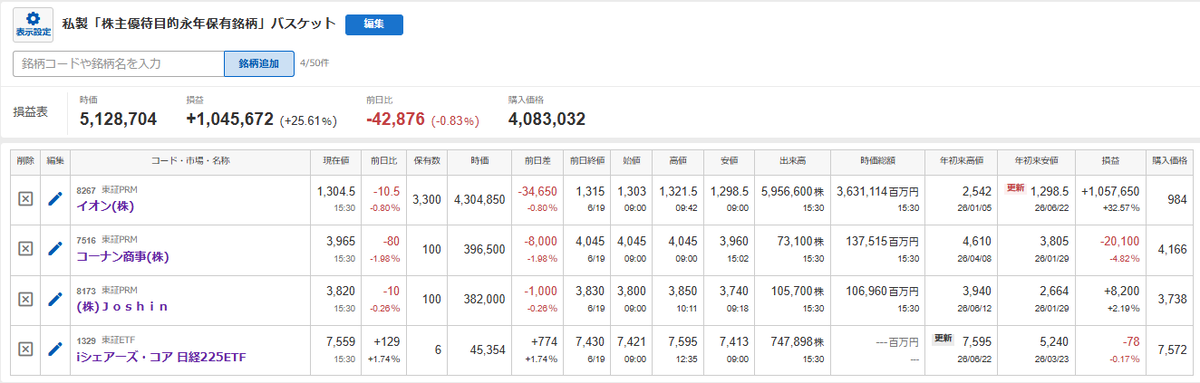
Task: Edit the コーナン商事 row with pencil
Action: [55, 249]
